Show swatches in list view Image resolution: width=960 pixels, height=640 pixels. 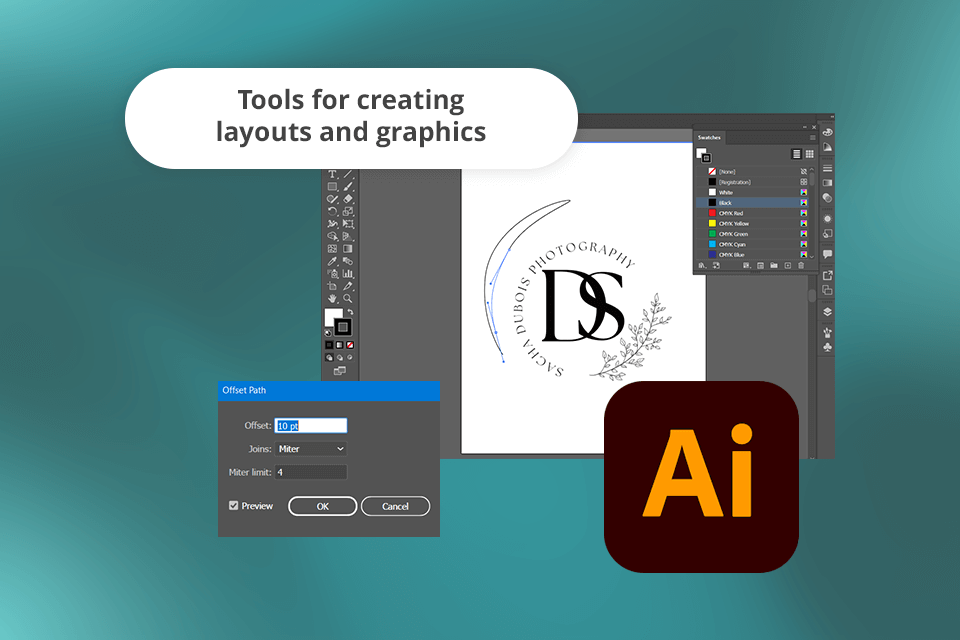[797, 154]
